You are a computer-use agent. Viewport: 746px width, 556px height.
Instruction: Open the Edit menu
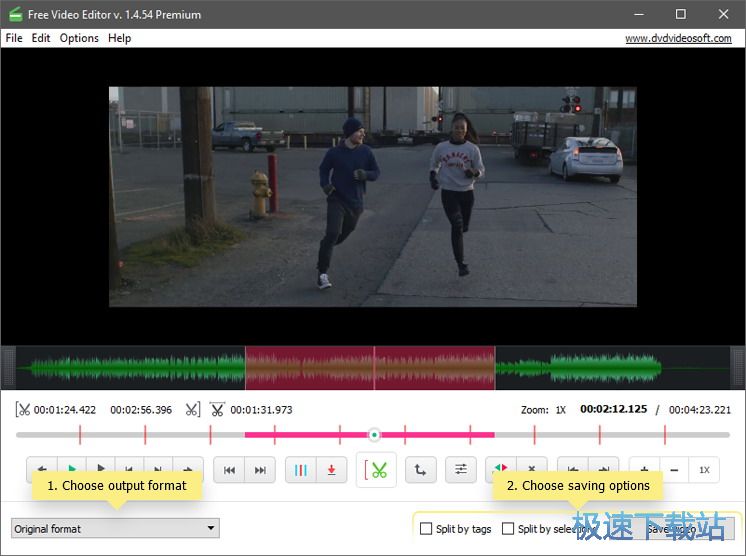pos(41,38)
